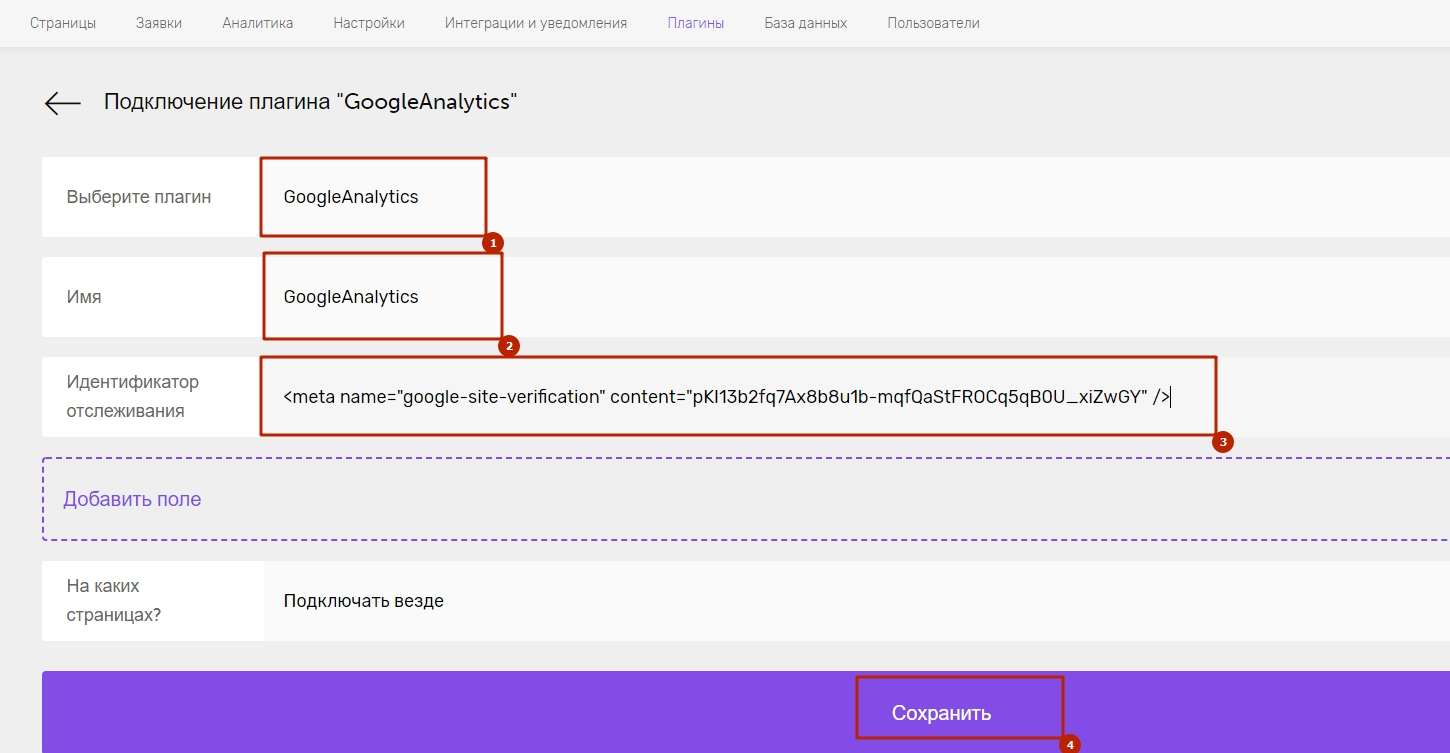1450x753 pixels.
Task: Open Интеграции и уведомления tab
Action: [536, 23]
